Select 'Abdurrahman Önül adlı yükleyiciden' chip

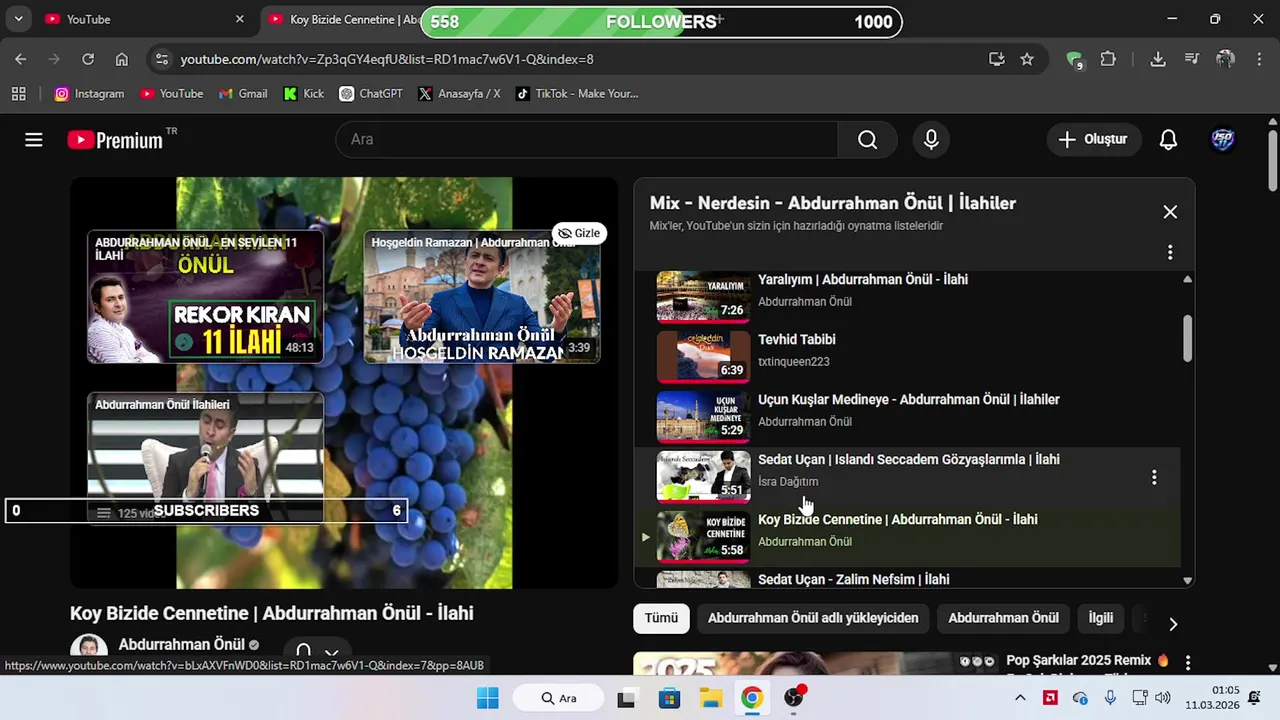tap(813, 618)
